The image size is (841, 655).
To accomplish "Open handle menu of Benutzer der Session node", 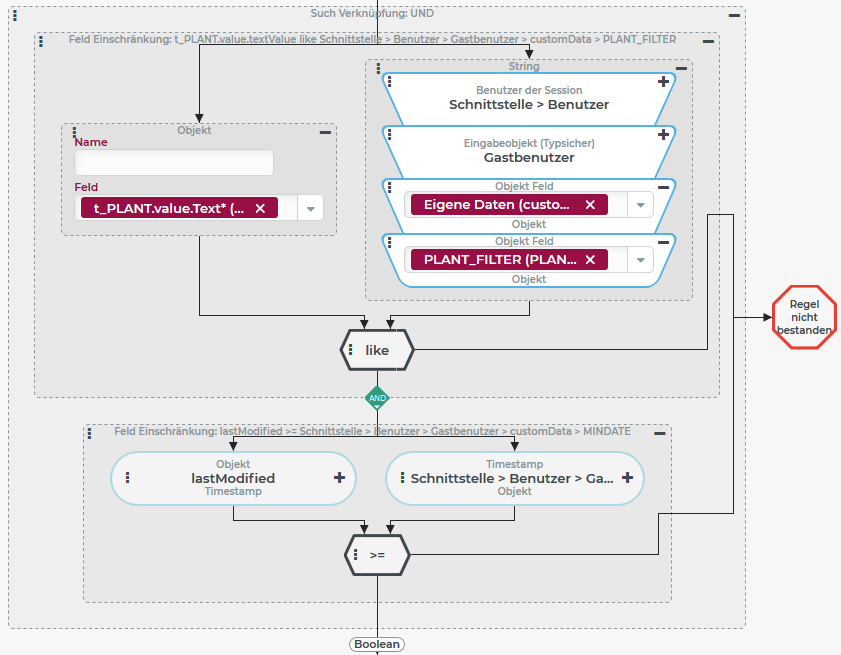I will pos(389,82).
